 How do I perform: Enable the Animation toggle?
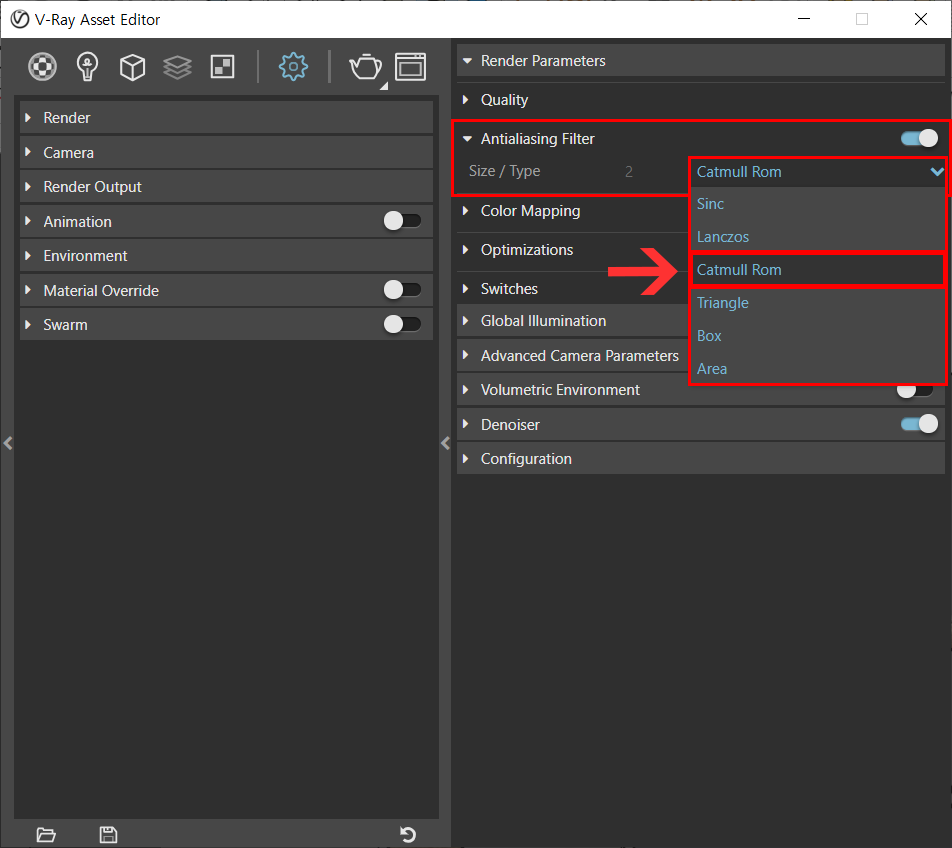point(402,221)
